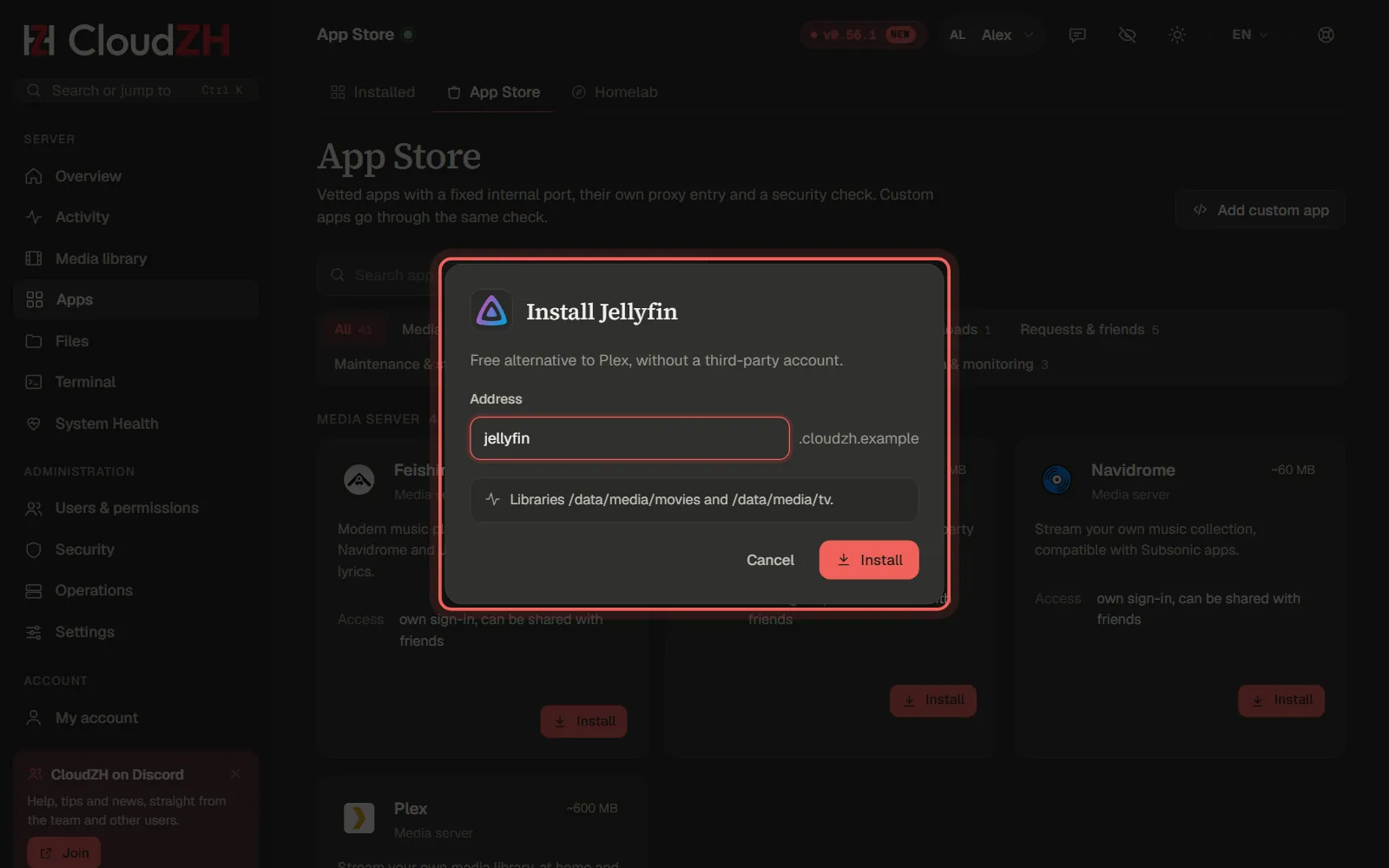
Task: Open the EN language dropdown
Action: (x=1250, y=35)
